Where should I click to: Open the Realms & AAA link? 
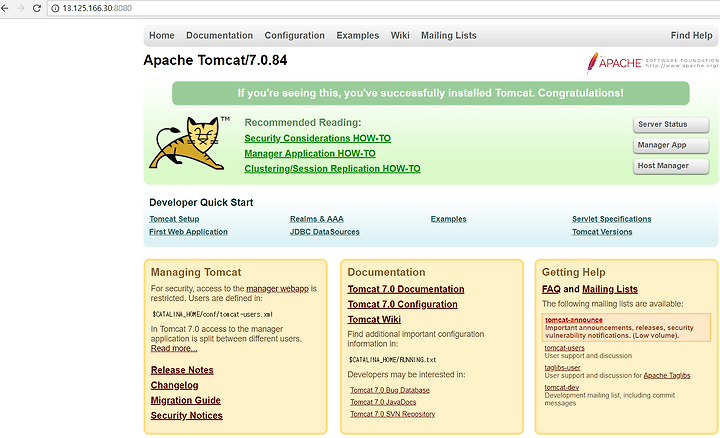(317, 219)
